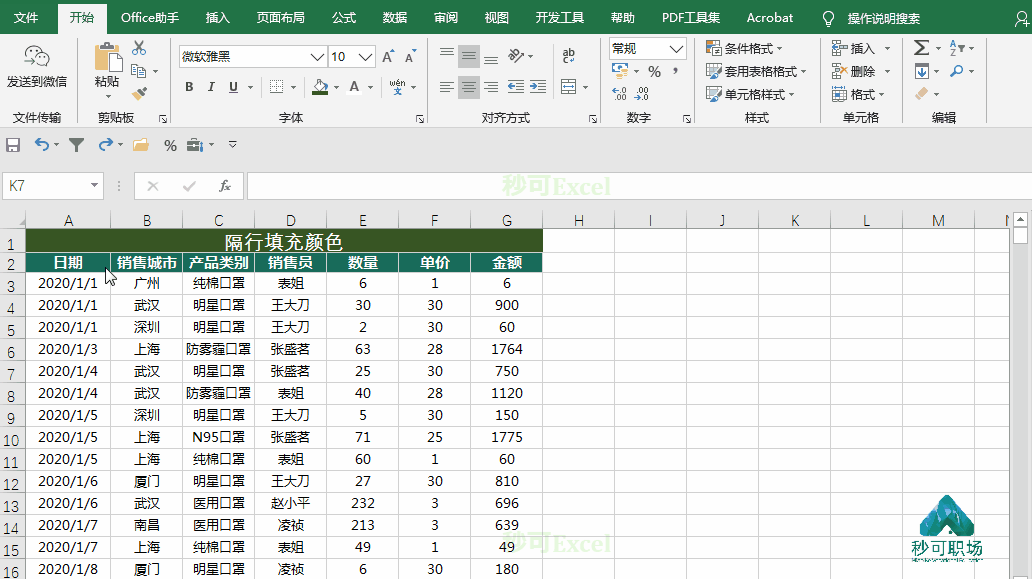Viewport: 1032px width, 579px height.
Task: Click the Open folder quick icon
Action: (x=140, y=145)
